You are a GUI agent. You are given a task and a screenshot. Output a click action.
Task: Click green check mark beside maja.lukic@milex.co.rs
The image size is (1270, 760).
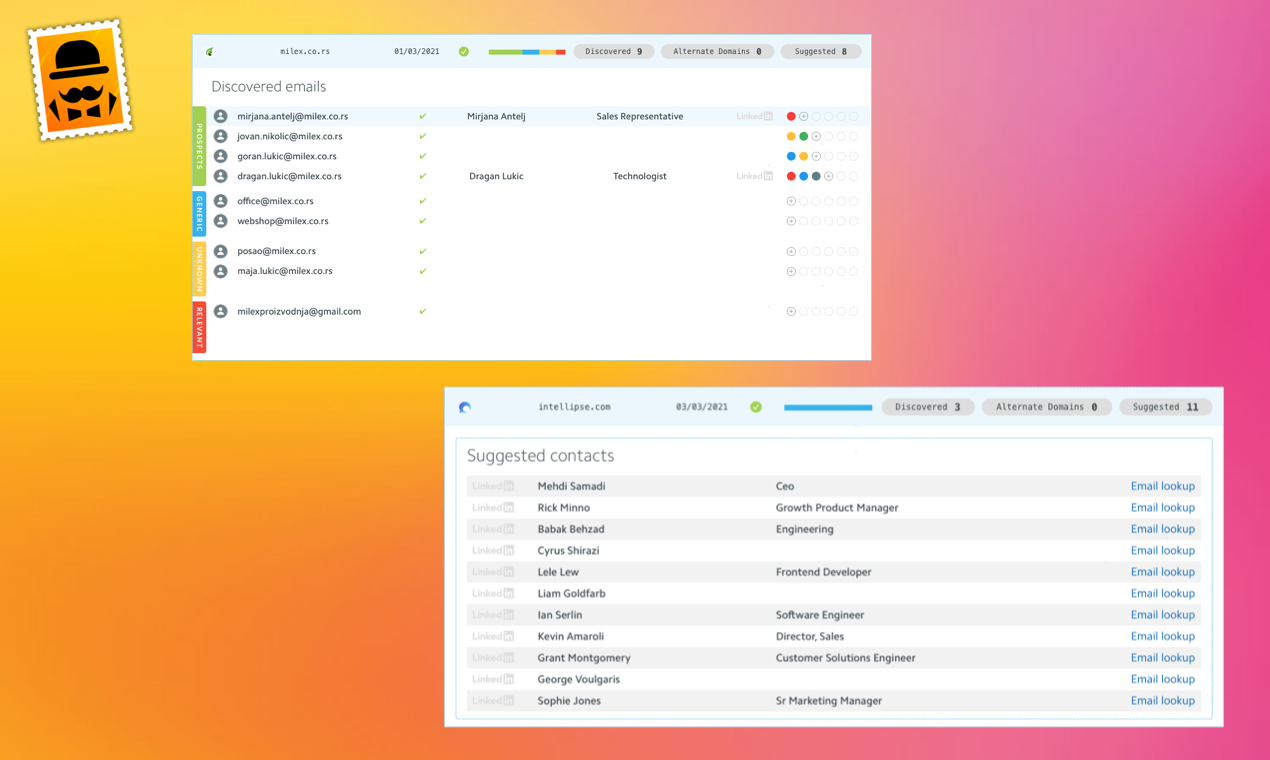(423, 271)
